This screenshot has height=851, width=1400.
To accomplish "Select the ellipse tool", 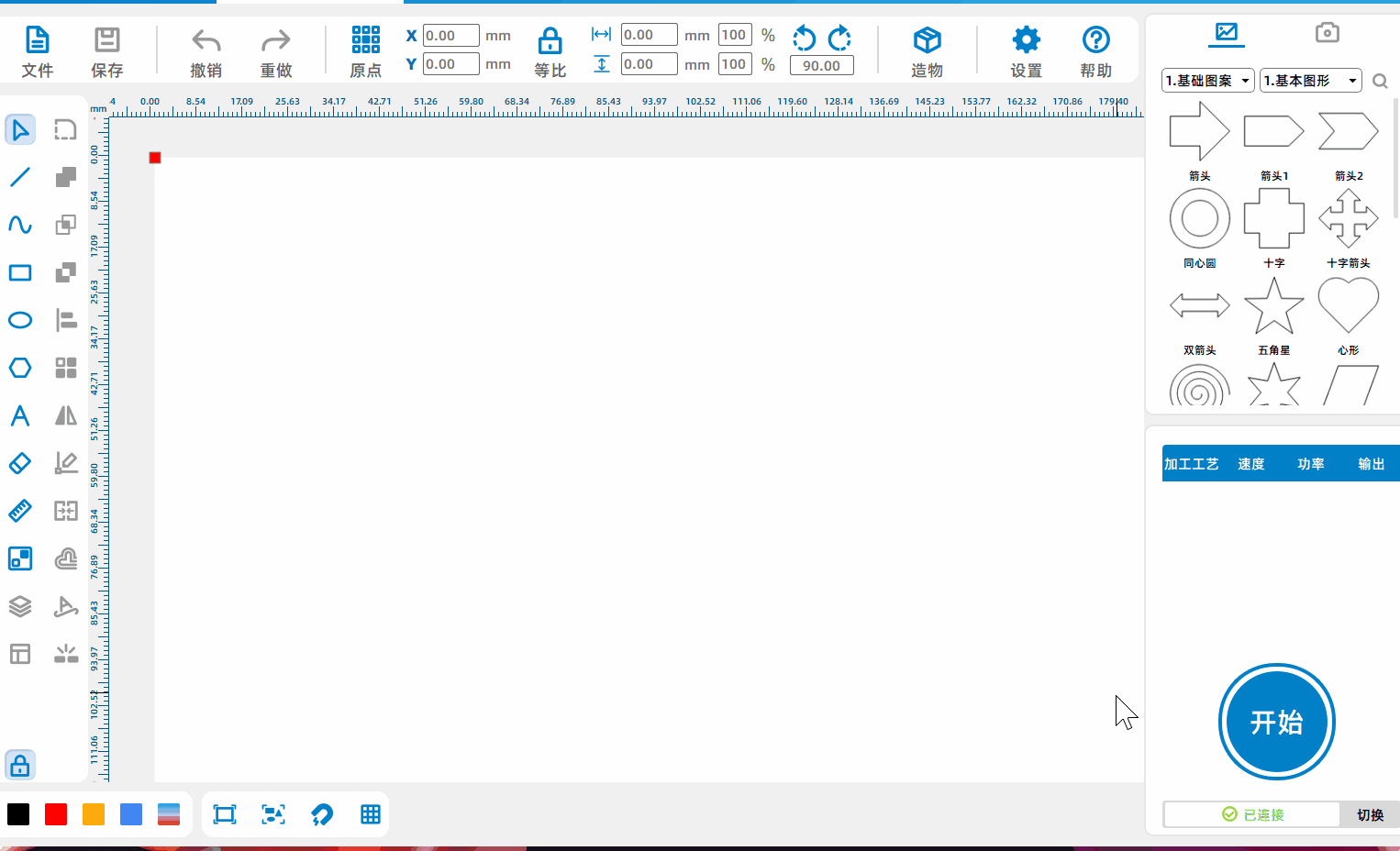I will pyautogui.click(x=20, y=320).
